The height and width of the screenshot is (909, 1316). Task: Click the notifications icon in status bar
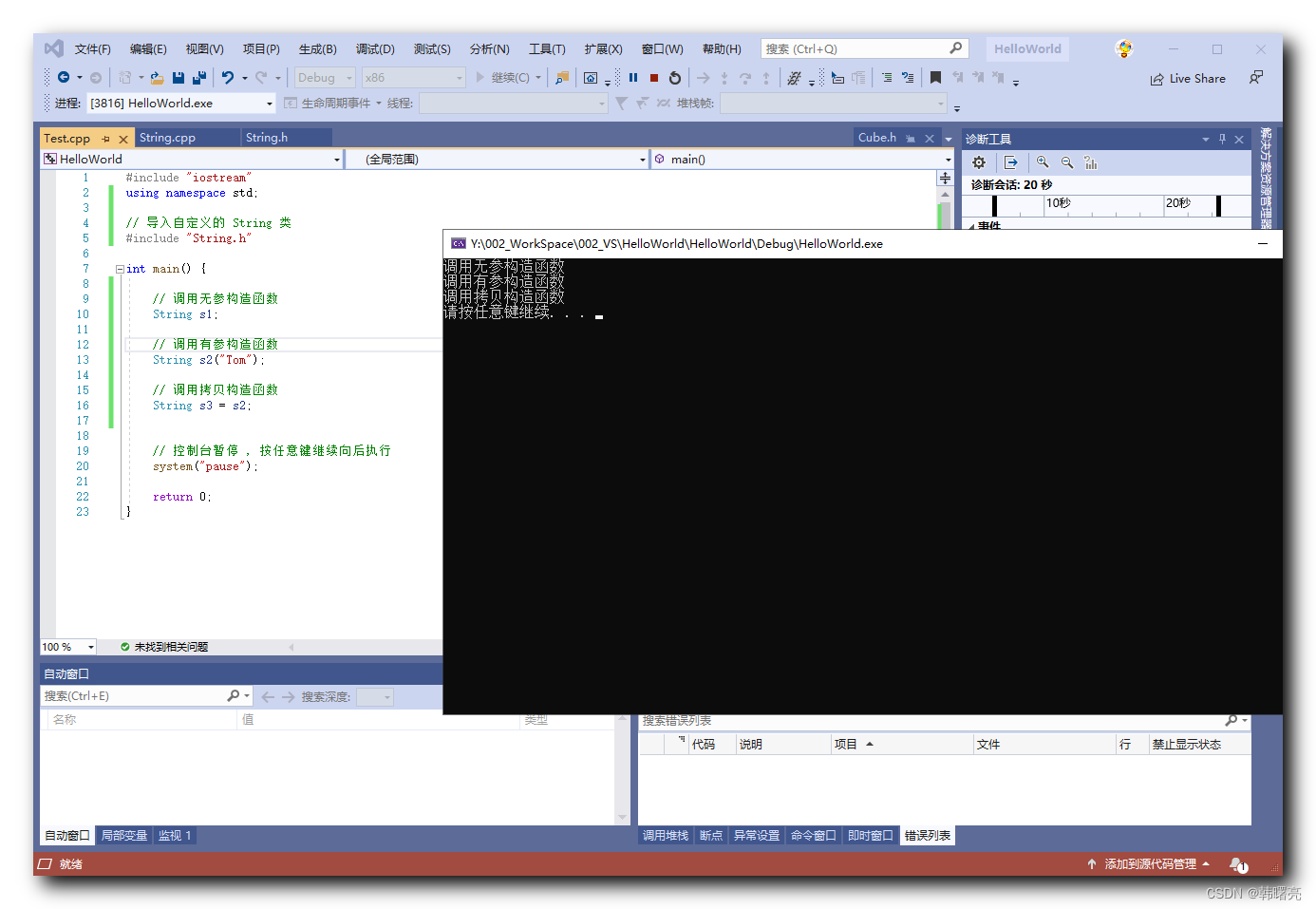point(1238,864)
